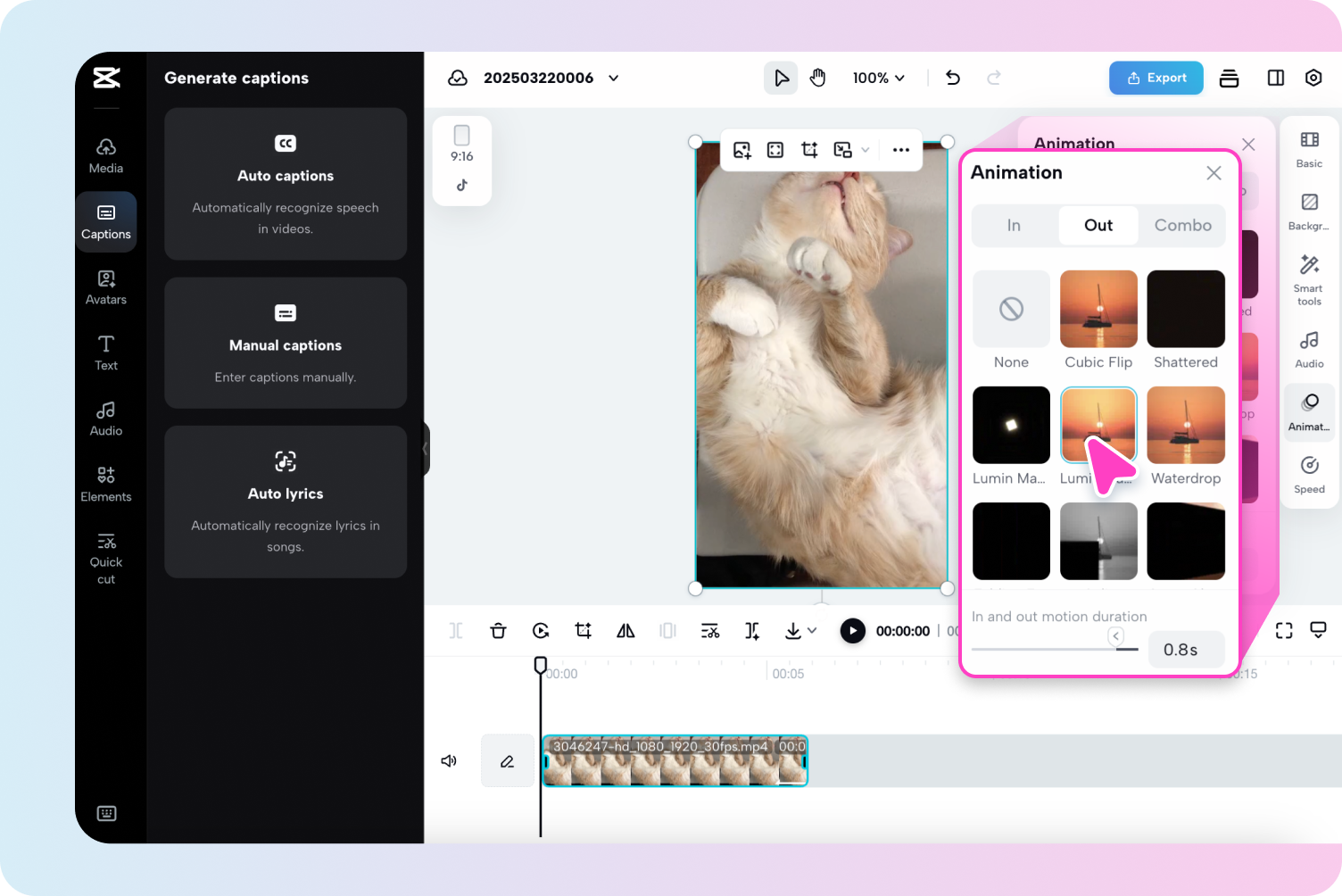
Task: Open the project name dropdown
Action: click(613, 78)
